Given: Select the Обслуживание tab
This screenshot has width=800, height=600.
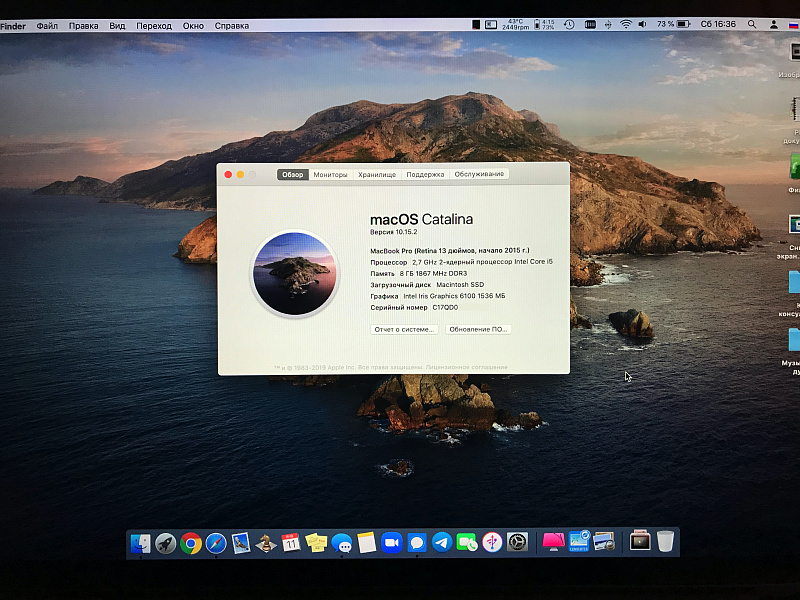Looking at the screenshot, I should click(x=479, y=174).
